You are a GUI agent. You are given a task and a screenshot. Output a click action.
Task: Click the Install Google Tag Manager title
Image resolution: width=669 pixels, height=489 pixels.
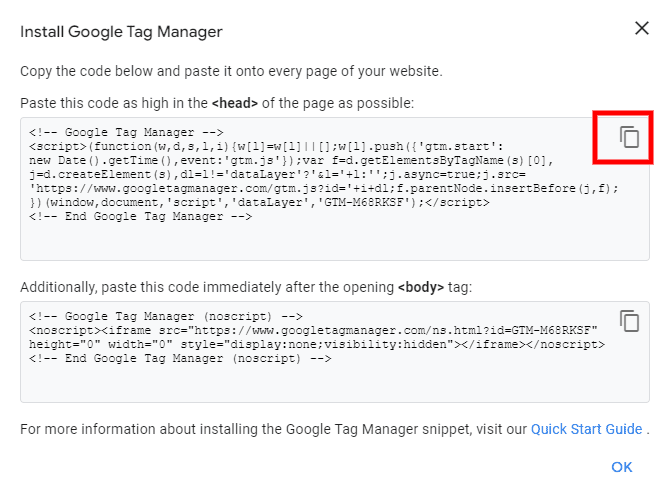pyautogui.click(x=121, y=32)
